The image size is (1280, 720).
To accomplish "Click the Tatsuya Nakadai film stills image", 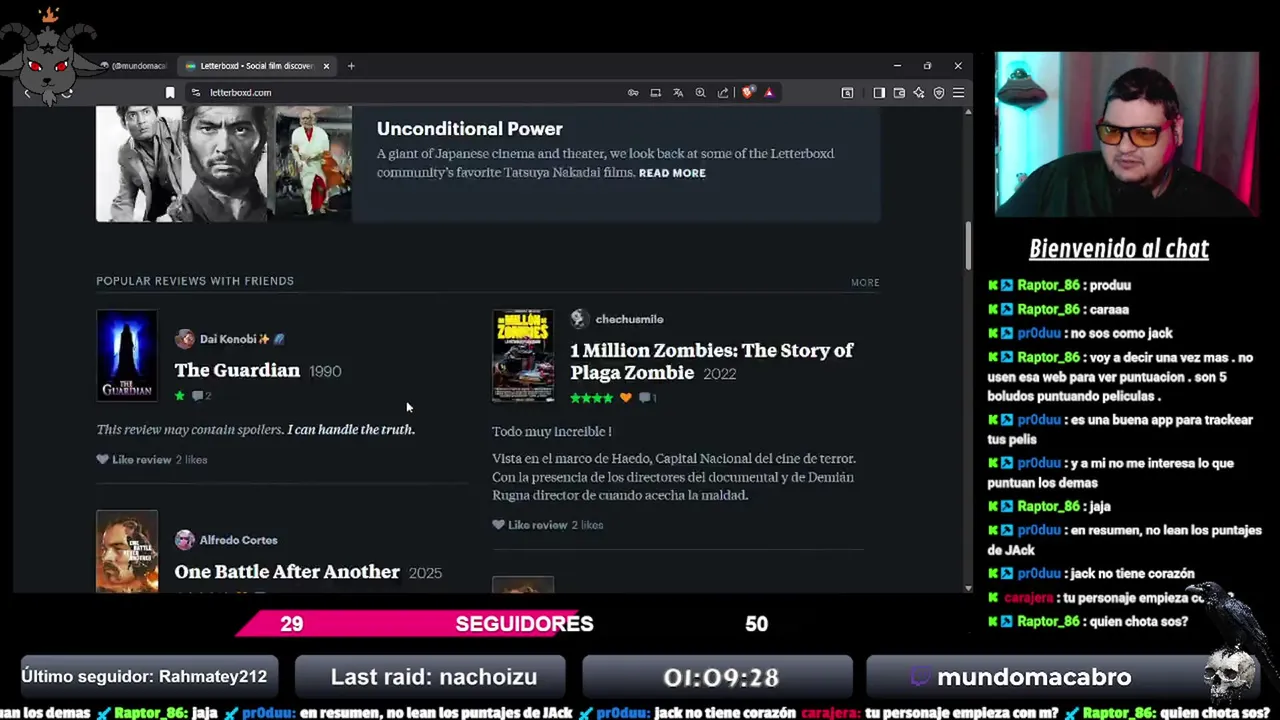I will click(224, 163).
